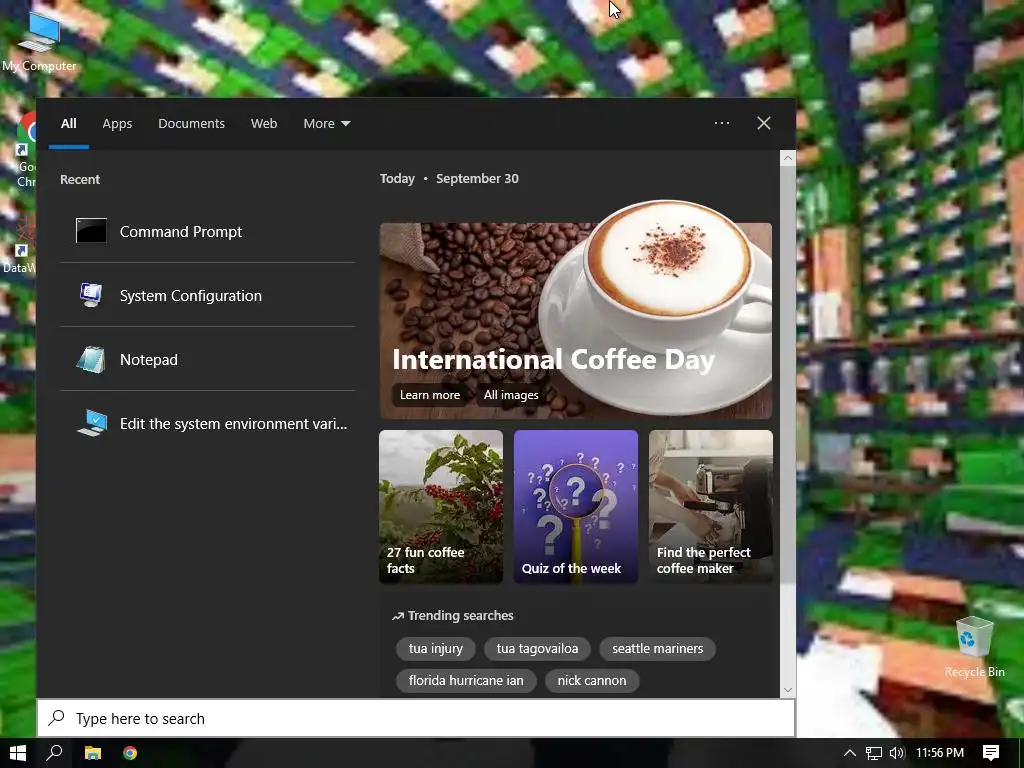
Task: Click the scrollbar down arrow
Action: pos(788,690)
